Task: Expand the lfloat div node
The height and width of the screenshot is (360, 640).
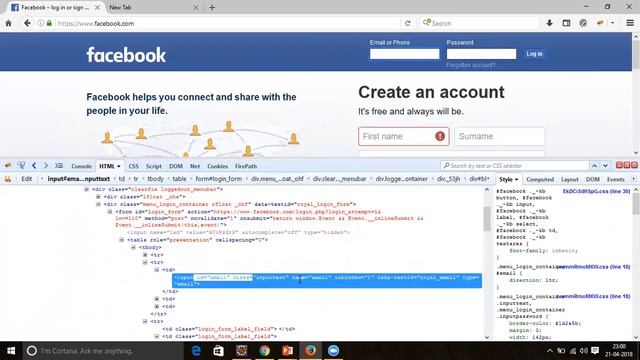Action: 98,197
